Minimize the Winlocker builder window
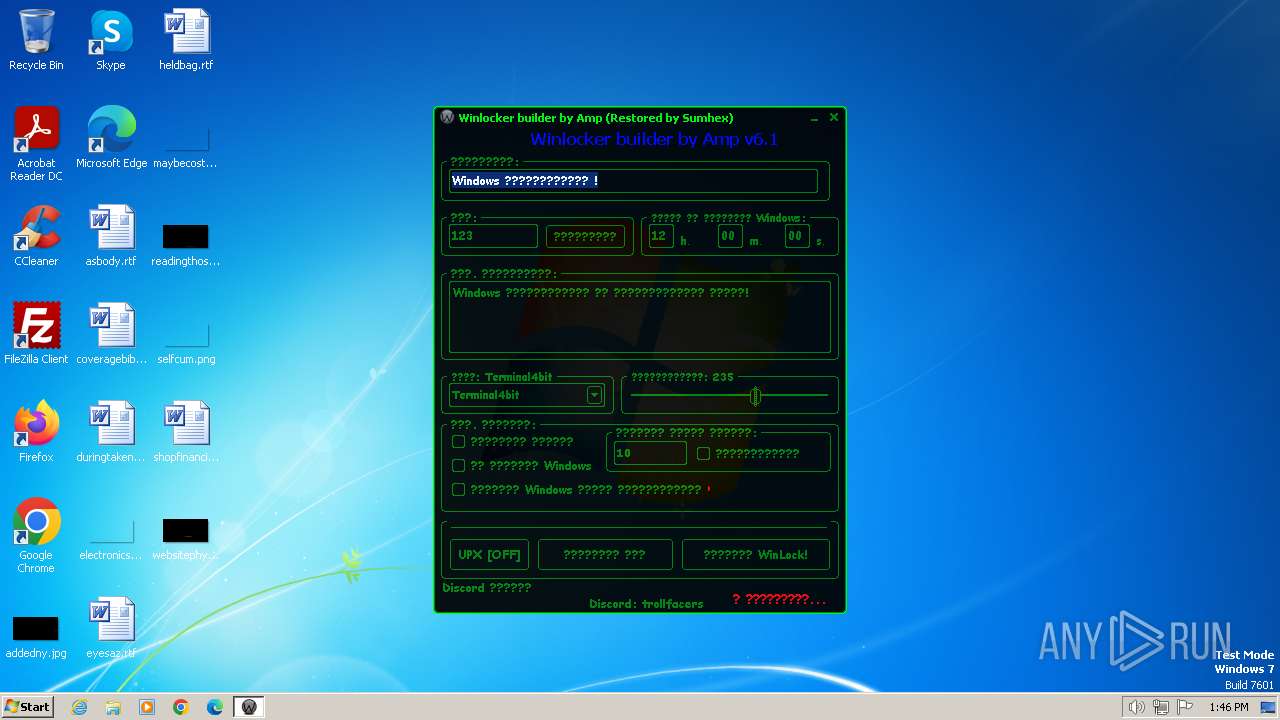This screenshot has height=720, width=1280. coord(815,118)
